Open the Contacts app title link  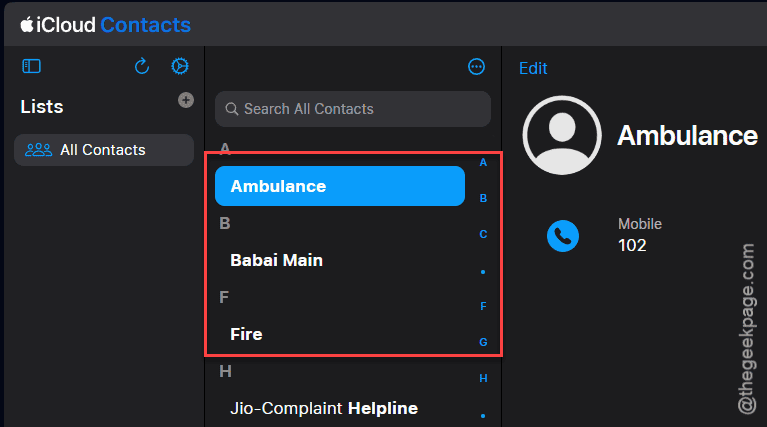[145, 25]
